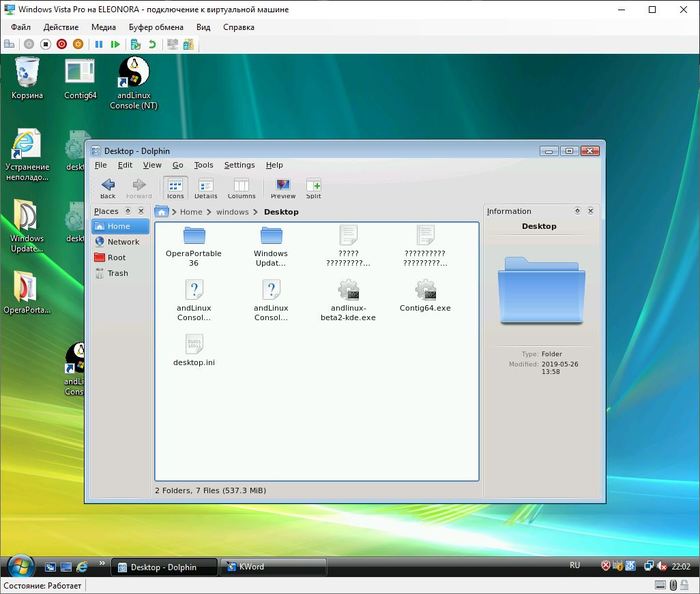Select Устранение неполадо... desktop shortcut
The width and height of the screenshot is (700, 594).
pyautogui.click(x=27, y=155)
